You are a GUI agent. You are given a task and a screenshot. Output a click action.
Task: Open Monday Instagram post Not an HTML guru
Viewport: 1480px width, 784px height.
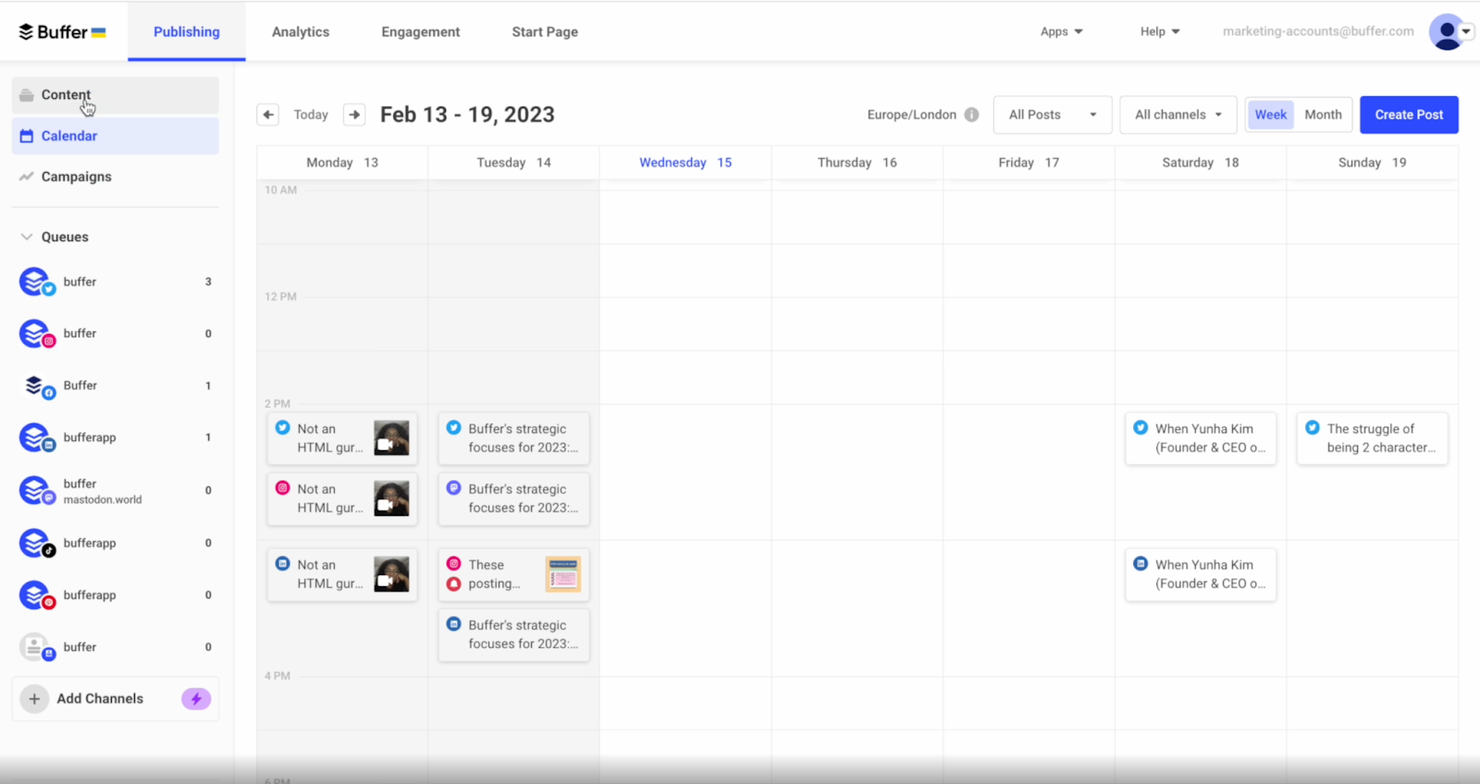point(342,499)
